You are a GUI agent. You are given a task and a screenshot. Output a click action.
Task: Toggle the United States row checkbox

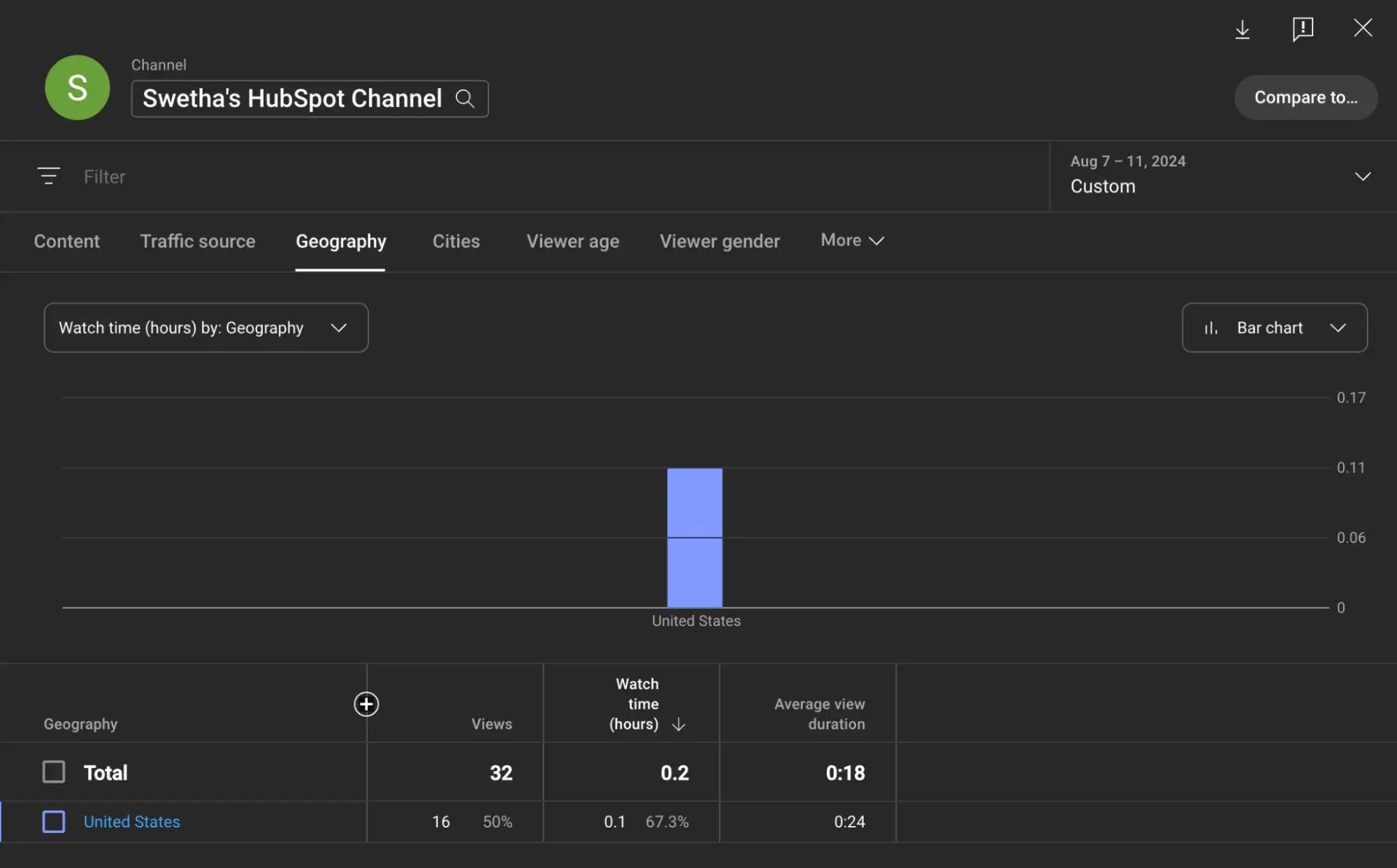coord(54,821)
